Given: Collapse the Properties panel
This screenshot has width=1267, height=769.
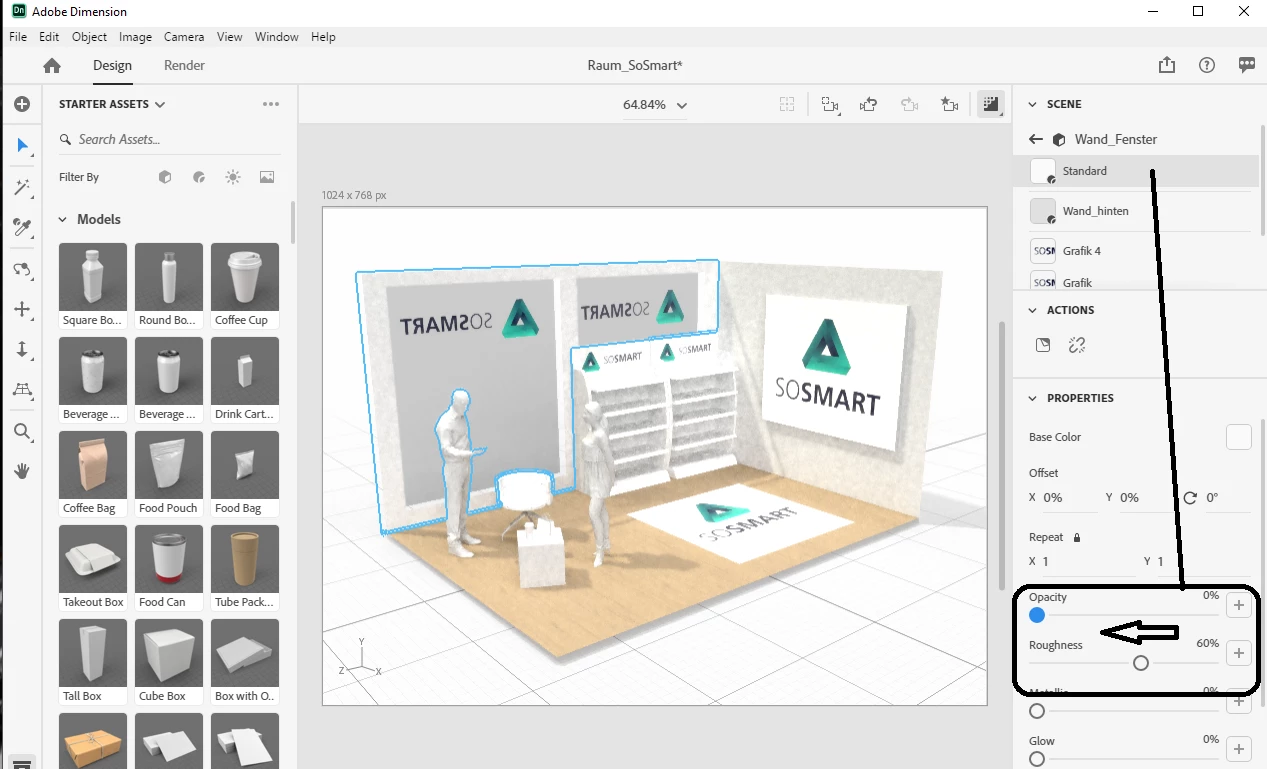Looking at the screenshot, I should 1033,398.
